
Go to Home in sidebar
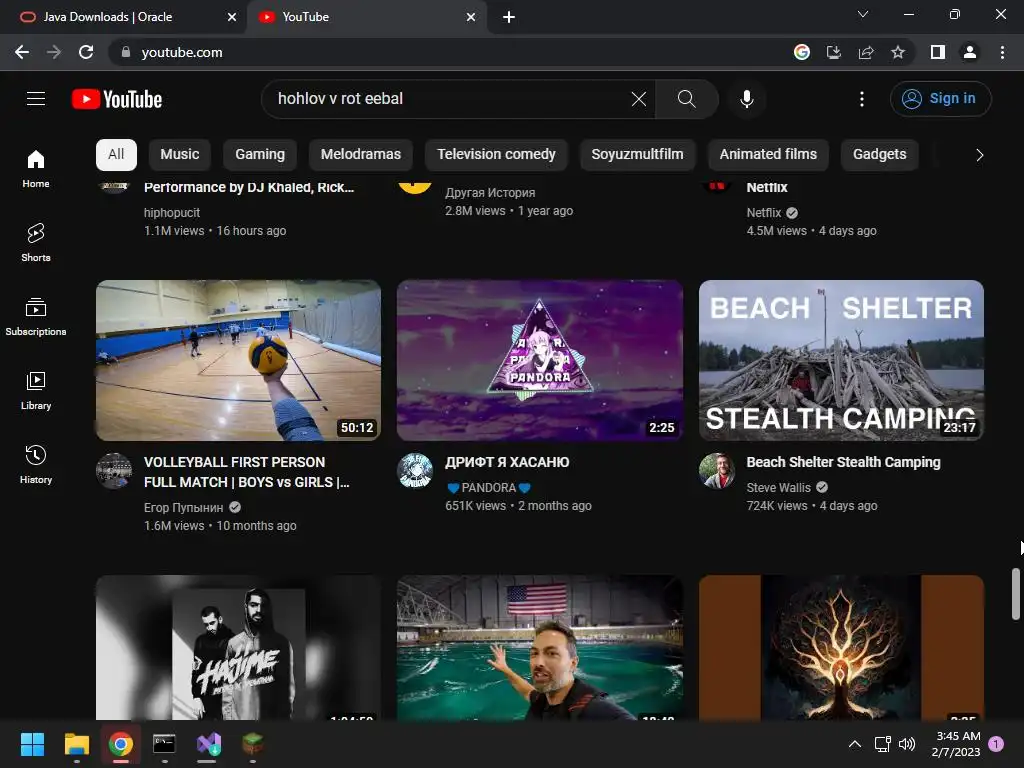point(36,168)
